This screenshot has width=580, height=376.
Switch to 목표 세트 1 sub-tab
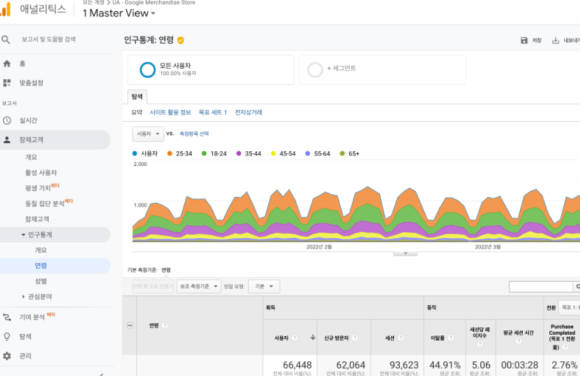tap(213, 113)
